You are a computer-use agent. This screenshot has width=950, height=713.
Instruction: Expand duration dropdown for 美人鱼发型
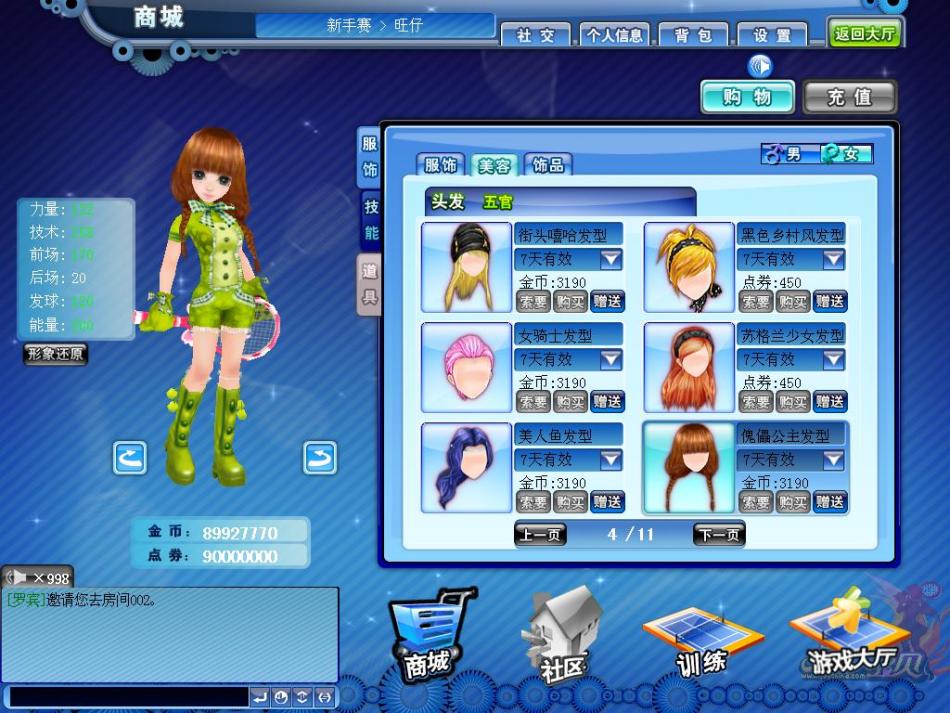[611, 460]
